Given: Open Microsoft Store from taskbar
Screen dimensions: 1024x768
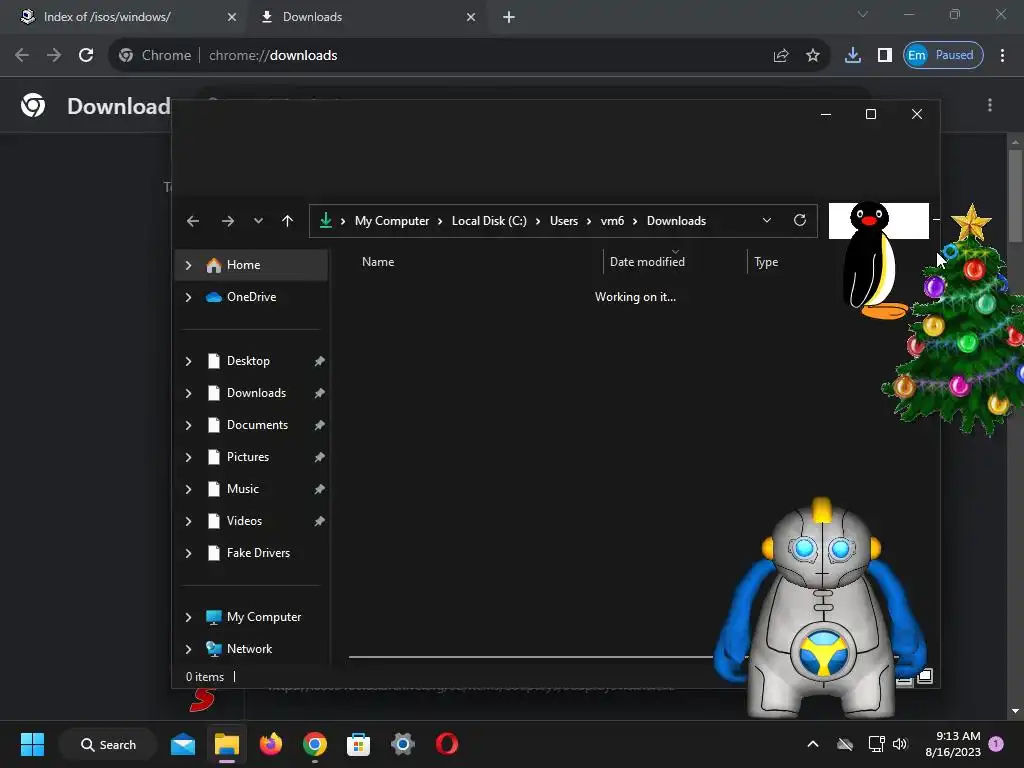Looking at the screenshot, I should pyautogui.click(x=358, y=744).
